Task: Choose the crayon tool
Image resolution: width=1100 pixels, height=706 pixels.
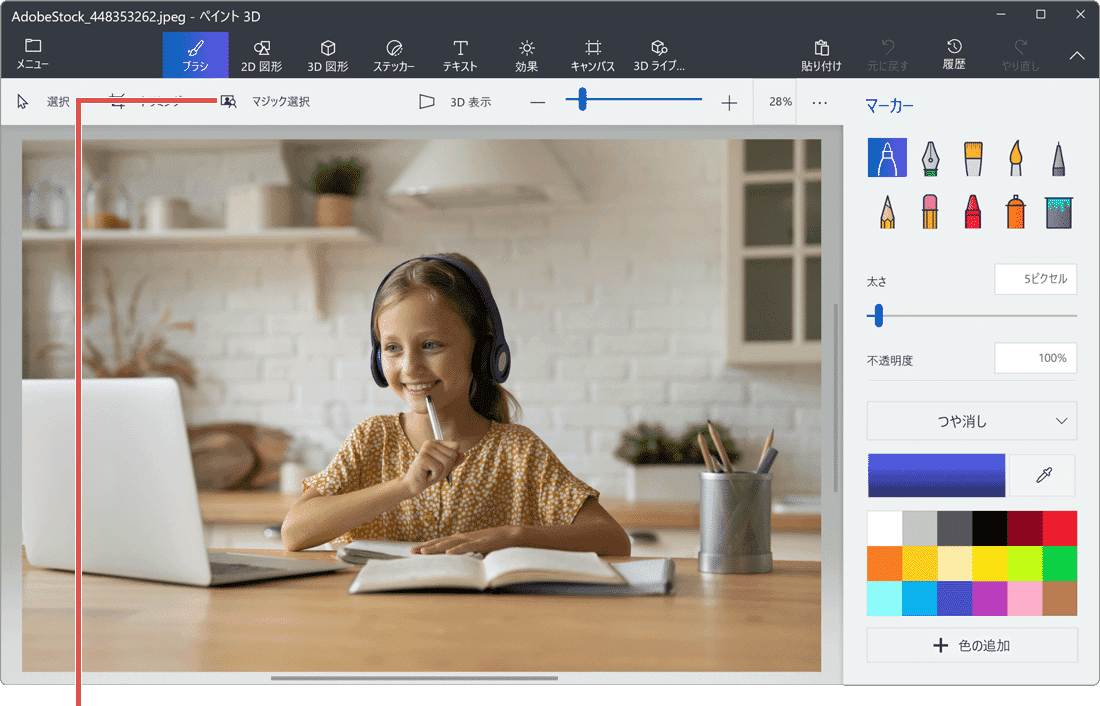Action: coord(973,211)
